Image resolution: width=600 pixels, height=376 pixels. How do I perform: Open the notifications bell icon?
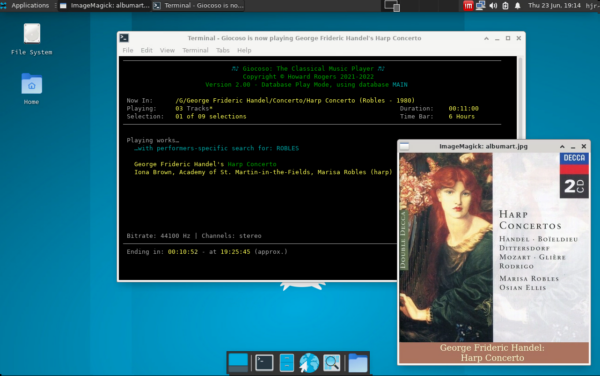pos(517,6)
